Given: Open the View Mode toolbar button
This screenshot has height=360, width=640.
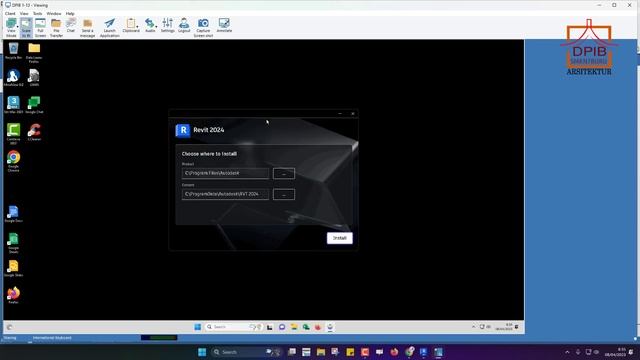Looking at the screenshot, I should (11, 27).
